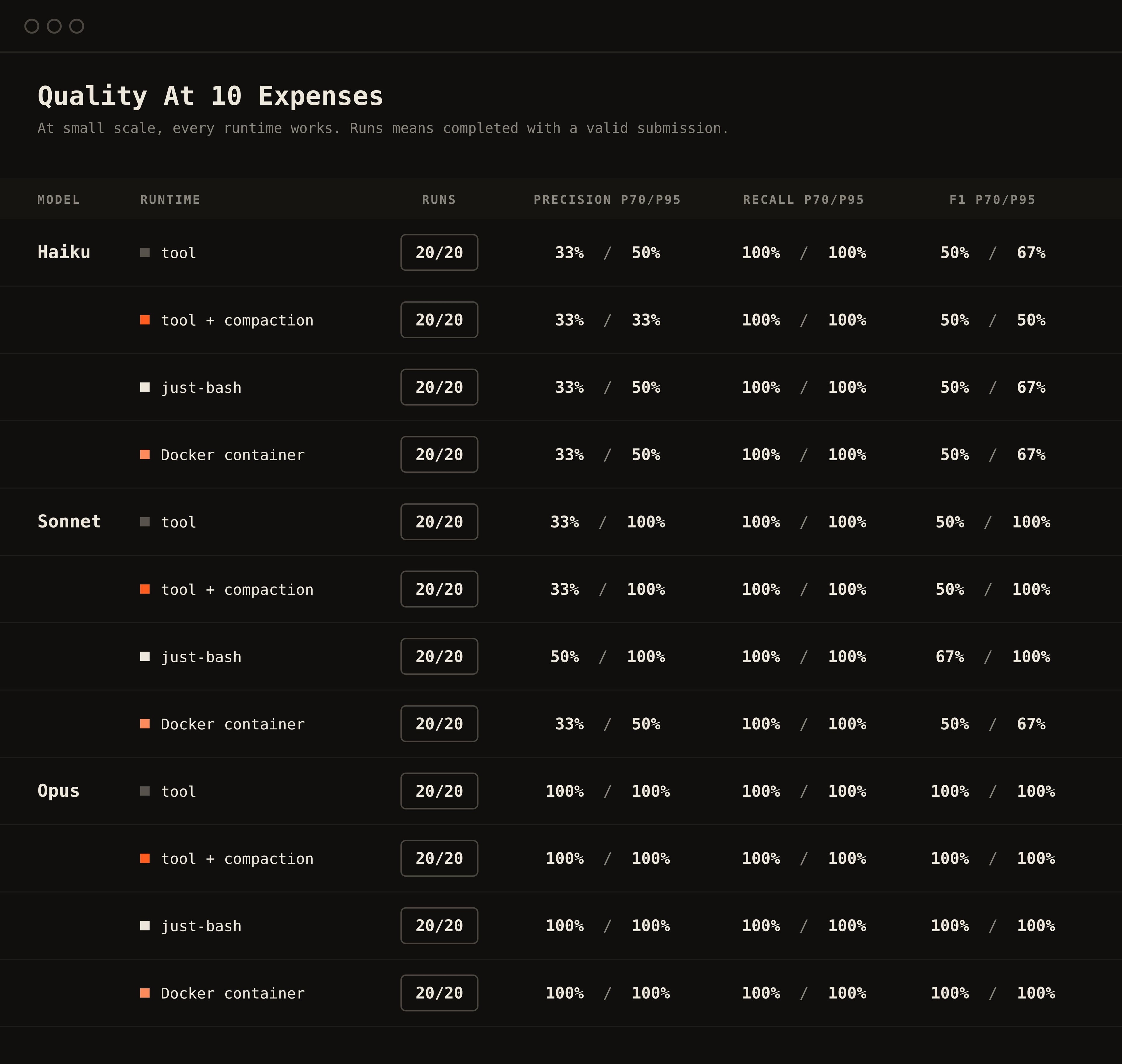Click the RECALL P70/P95 column header
Viewport: 1122px width, 1064px height.
804,200
